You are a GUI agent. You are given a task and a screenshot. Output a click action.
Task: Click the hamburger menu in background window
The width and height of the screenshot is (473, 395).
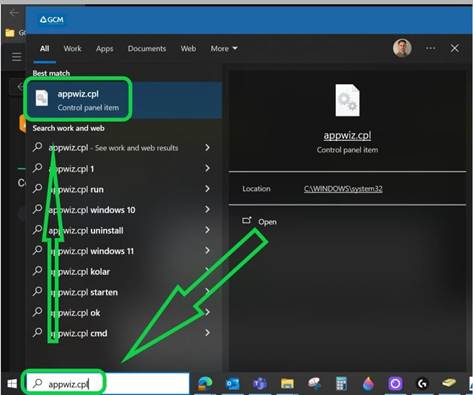tap(16, 57)
